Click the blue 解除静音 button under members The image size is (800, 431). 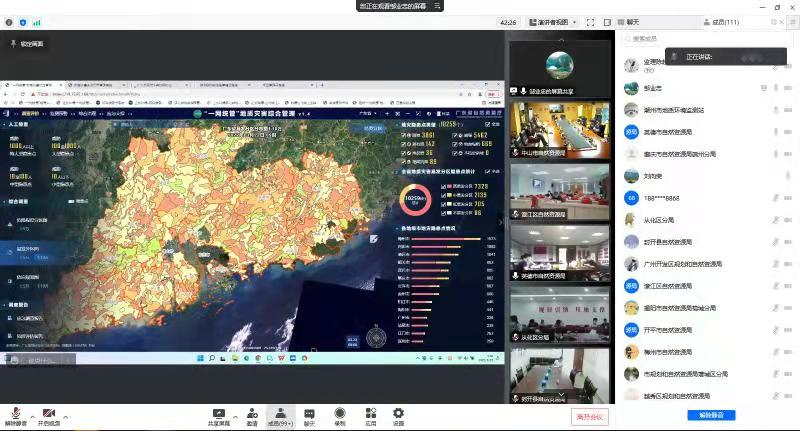click(711, 415)
